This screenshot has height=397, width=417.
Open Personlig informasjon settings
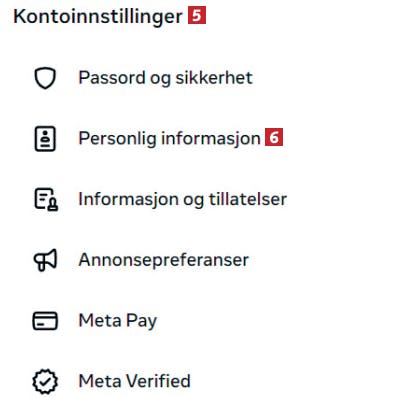(169, 139)
